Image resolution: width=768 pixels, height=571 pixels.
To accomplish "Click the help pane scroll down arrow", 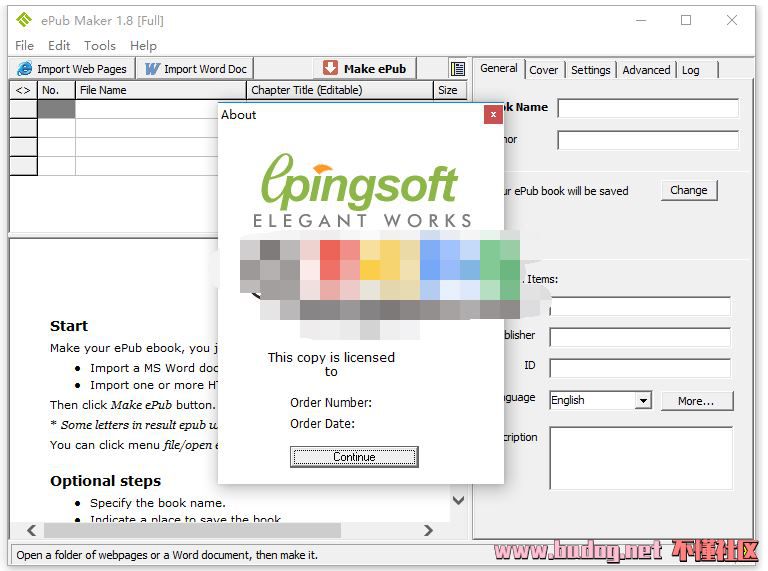I will tap(458, 500).
